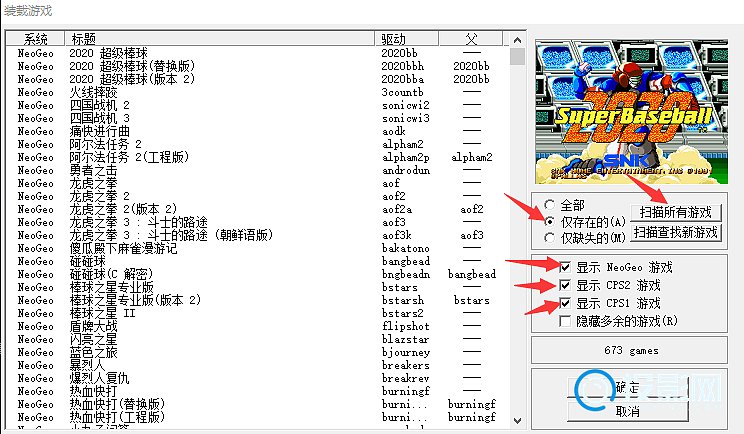
Task: Select 棒球之星专业版(版本 2) game
Action: coord(257,300)
